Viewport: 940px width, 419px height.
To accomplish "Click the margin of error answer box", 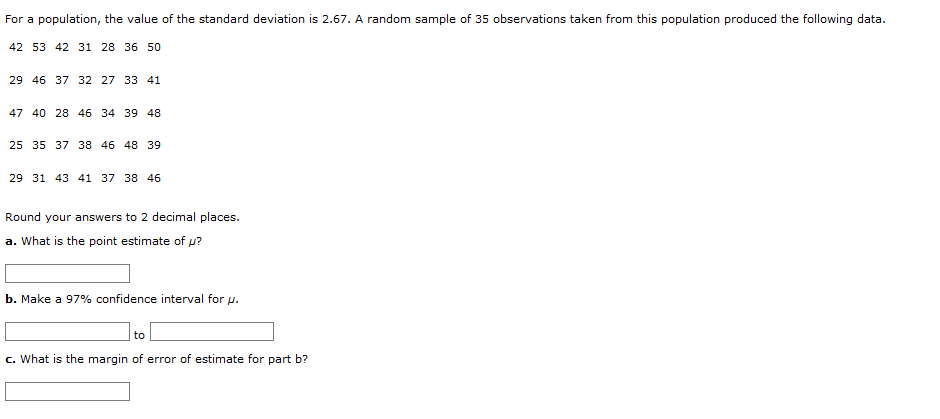I will [x=67, y=391].
